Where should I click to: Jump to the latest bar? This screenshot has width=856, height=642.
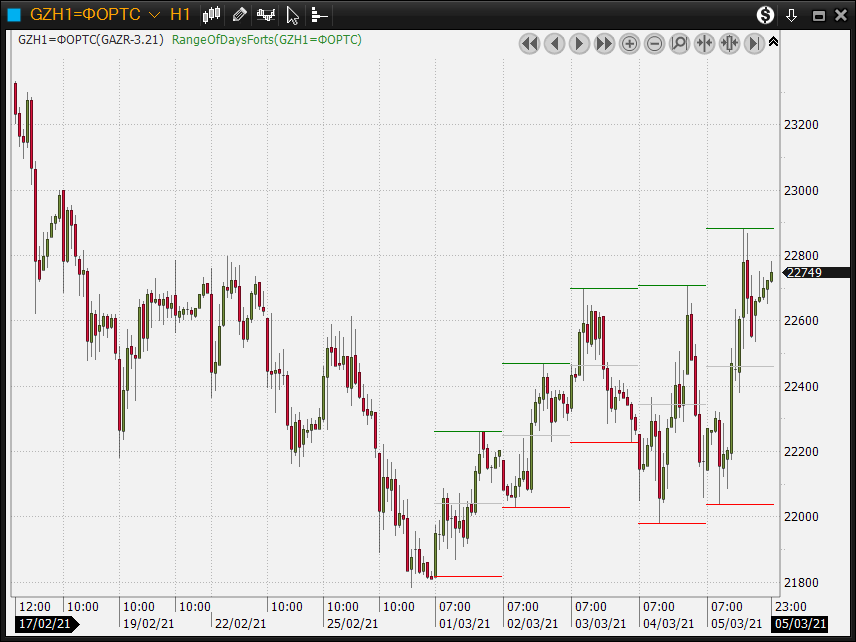click(x=754, y=43)
